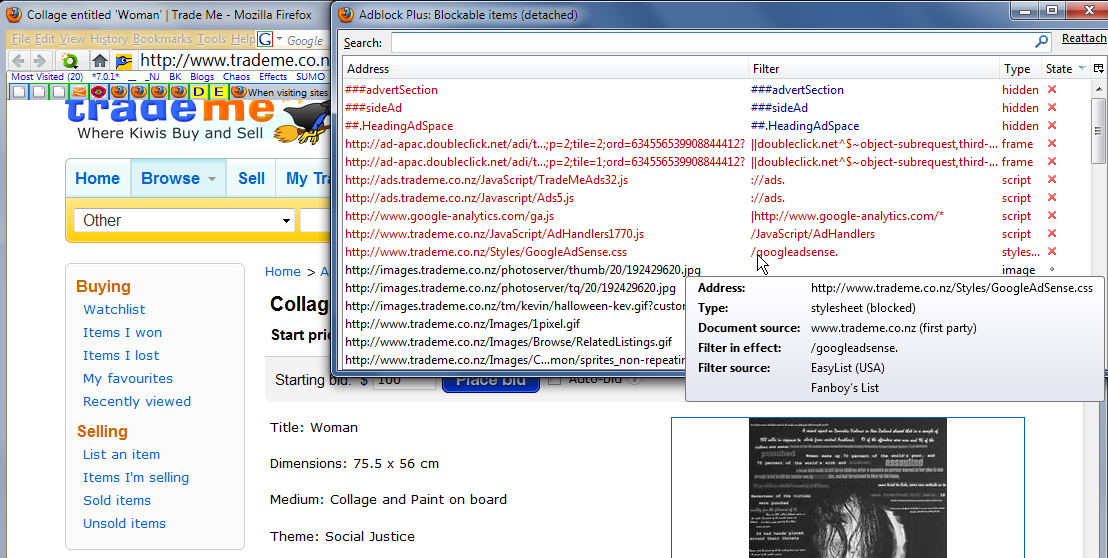The width and height of the screenshot is (1108, 558).
Task: Click red X state for doubleclick tile=1 row
Action: click(1052, 162)
